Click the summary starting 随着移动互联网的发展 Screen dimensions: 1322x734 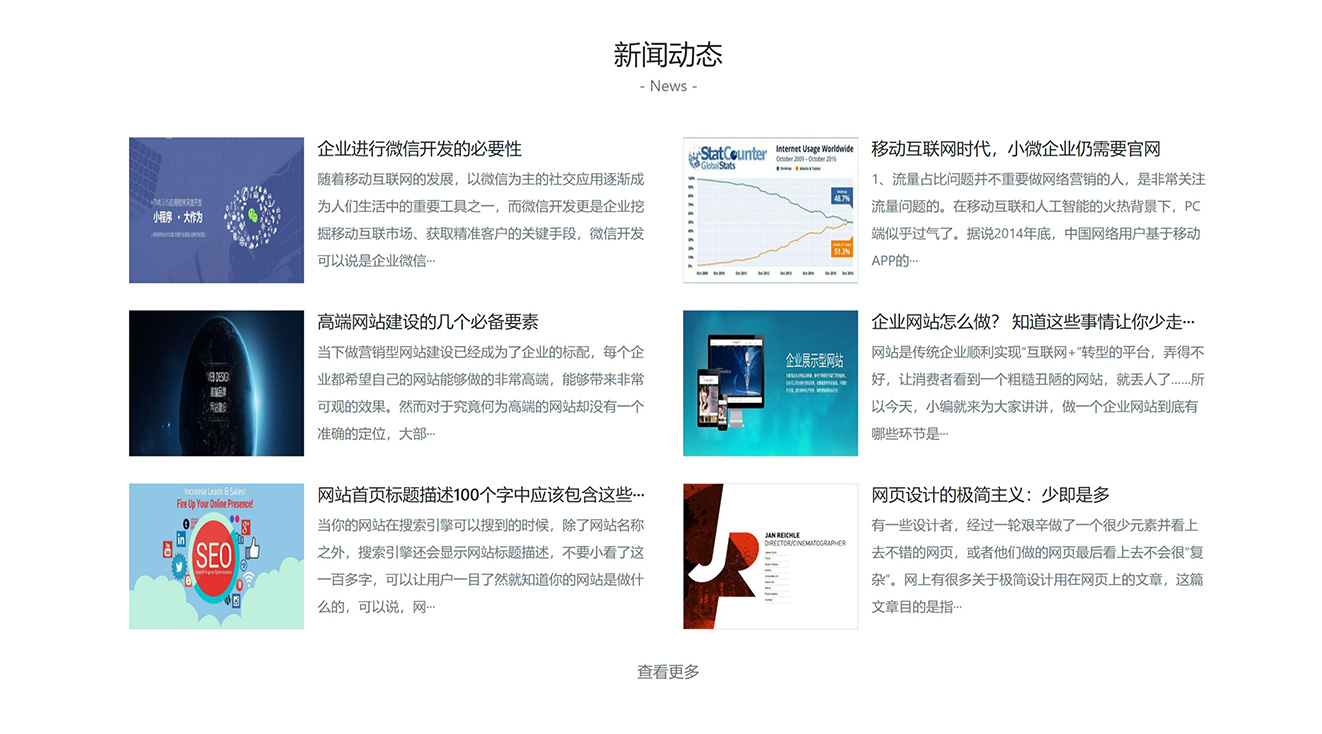pos(481,220)
